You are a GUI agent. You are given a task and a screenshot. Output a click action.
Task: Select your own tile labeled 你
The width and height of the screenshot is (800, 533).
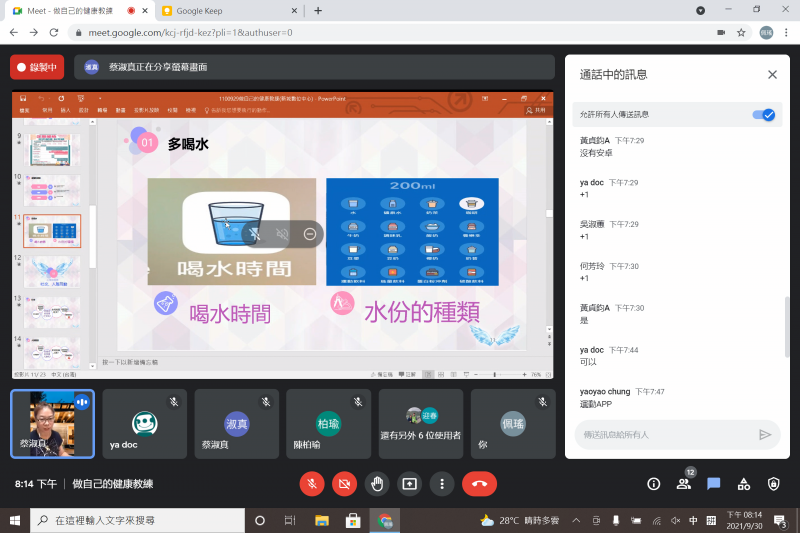pyautogui.click(x=513, y=424)
